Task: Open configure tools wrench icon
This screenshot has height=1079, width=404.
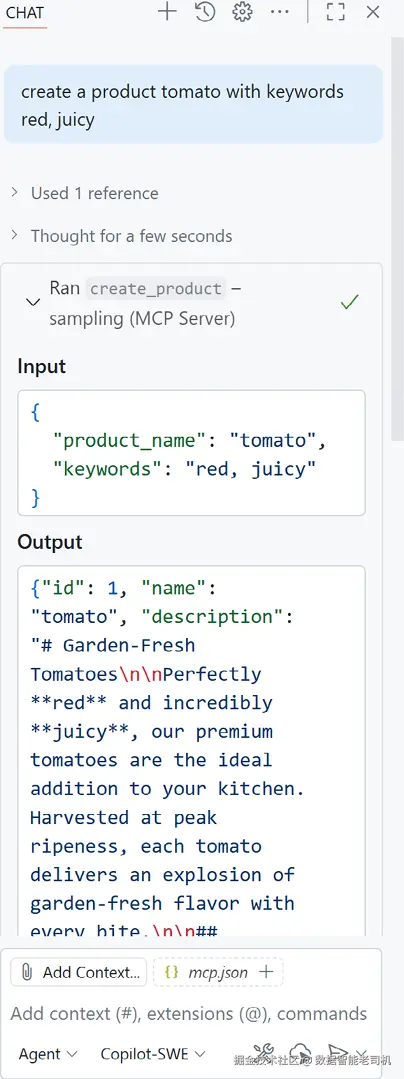Action: coord(264,1052)
